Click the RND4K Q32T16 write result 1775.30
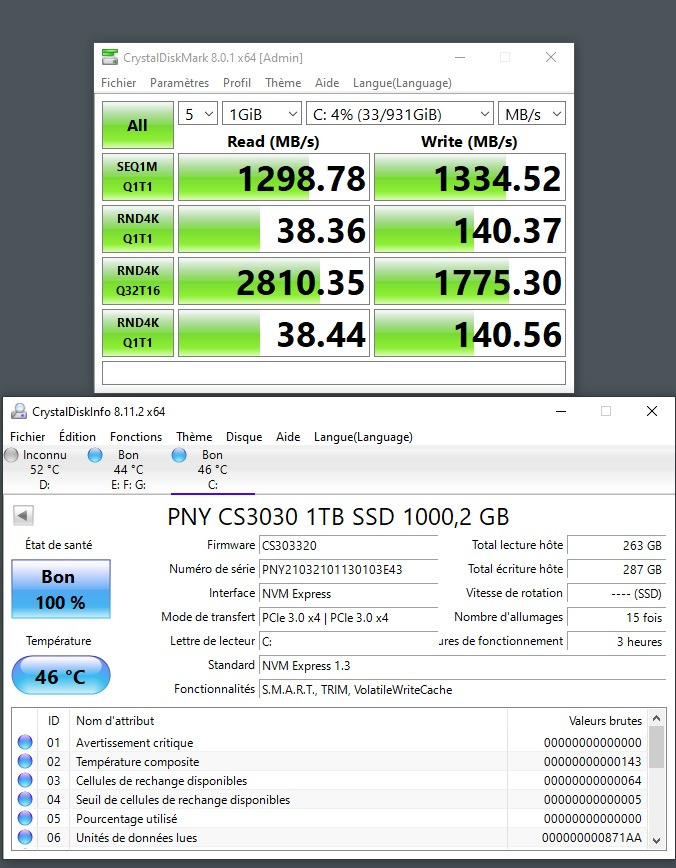The width and height of the screenshot is (676, 868). pos(469,281)
